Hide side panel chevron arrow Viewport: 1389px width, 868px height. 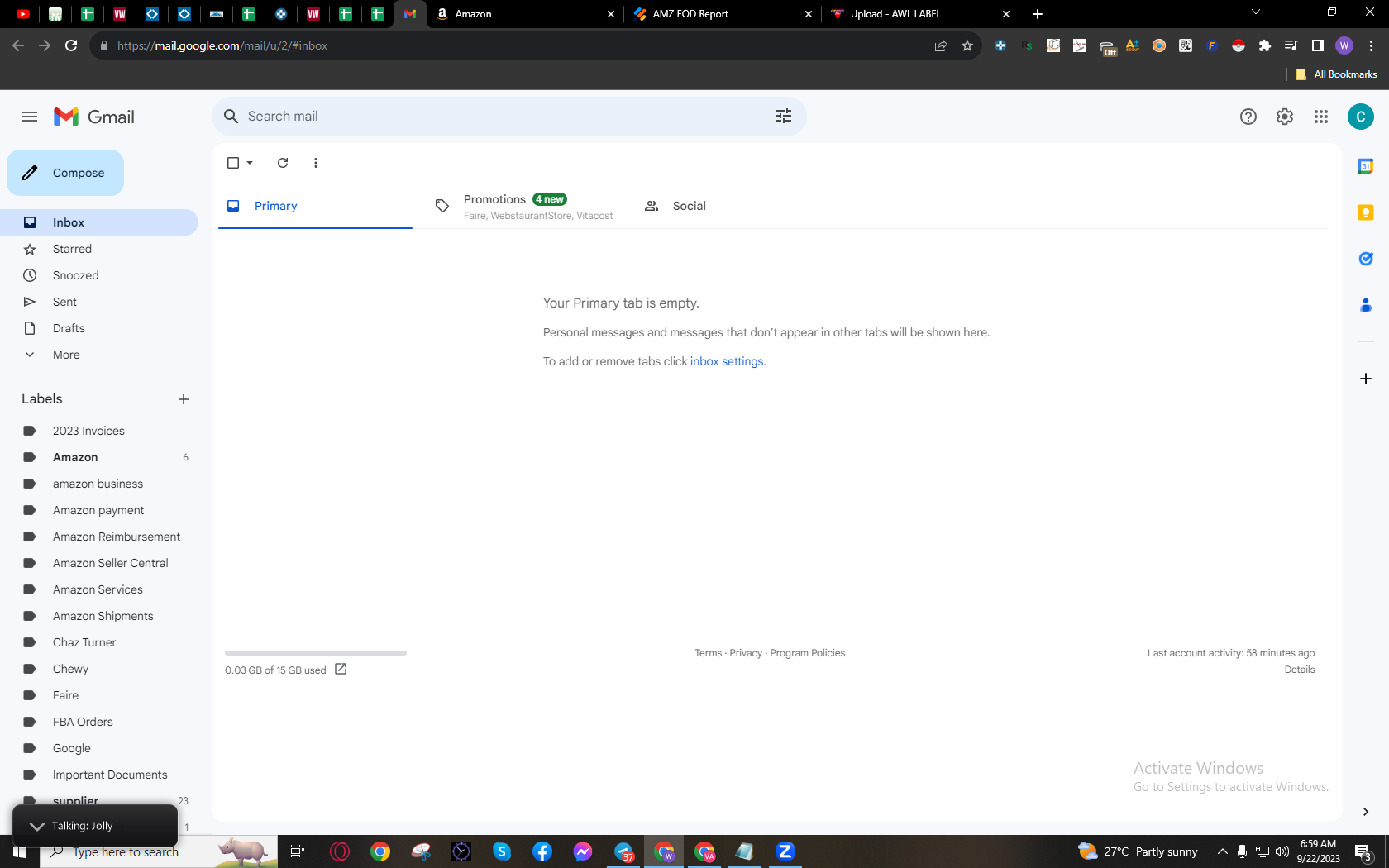[x=1366, y=812]
